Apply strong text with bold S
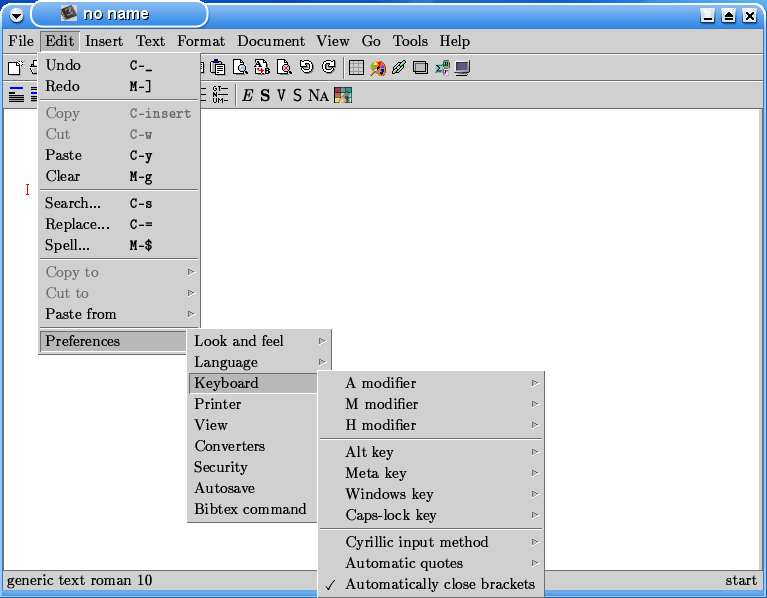The image size is (767, 598). click(265, 95)
